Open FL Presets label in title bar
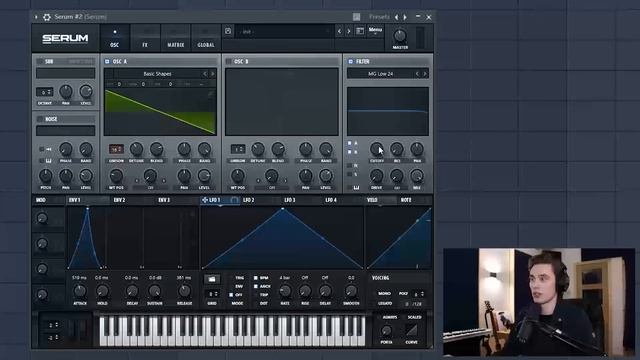Image resolution: width=640 pixels, height=360 pixels. pos(379,17)
